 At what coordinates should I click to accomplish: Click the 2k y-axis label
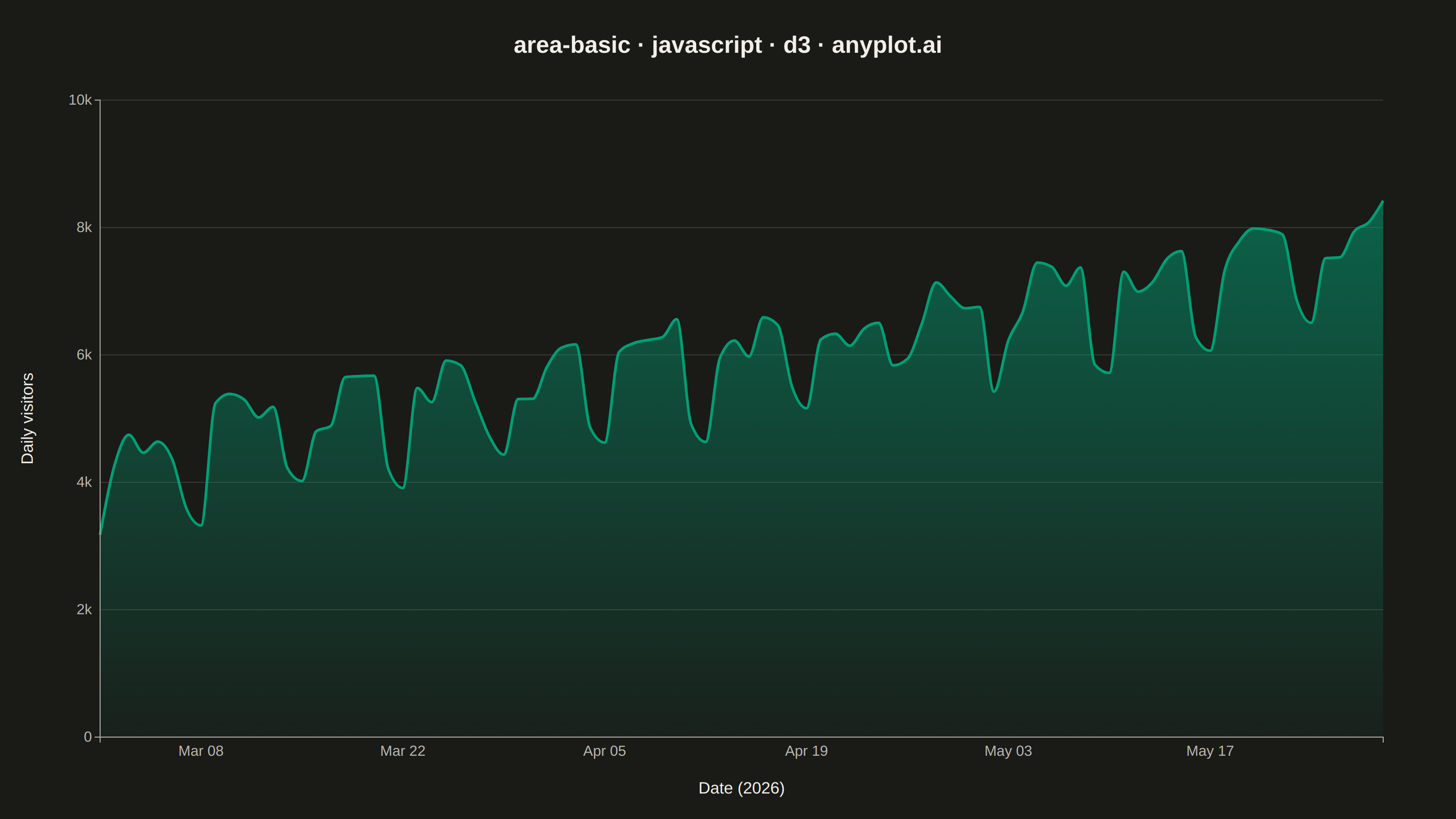[x=84, y=609]
